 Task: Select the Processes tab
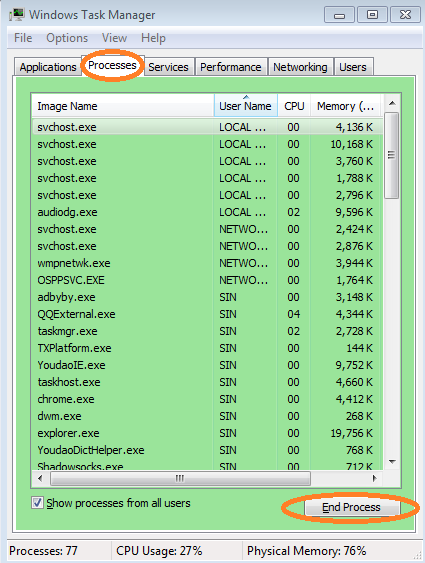click(112, 65)
